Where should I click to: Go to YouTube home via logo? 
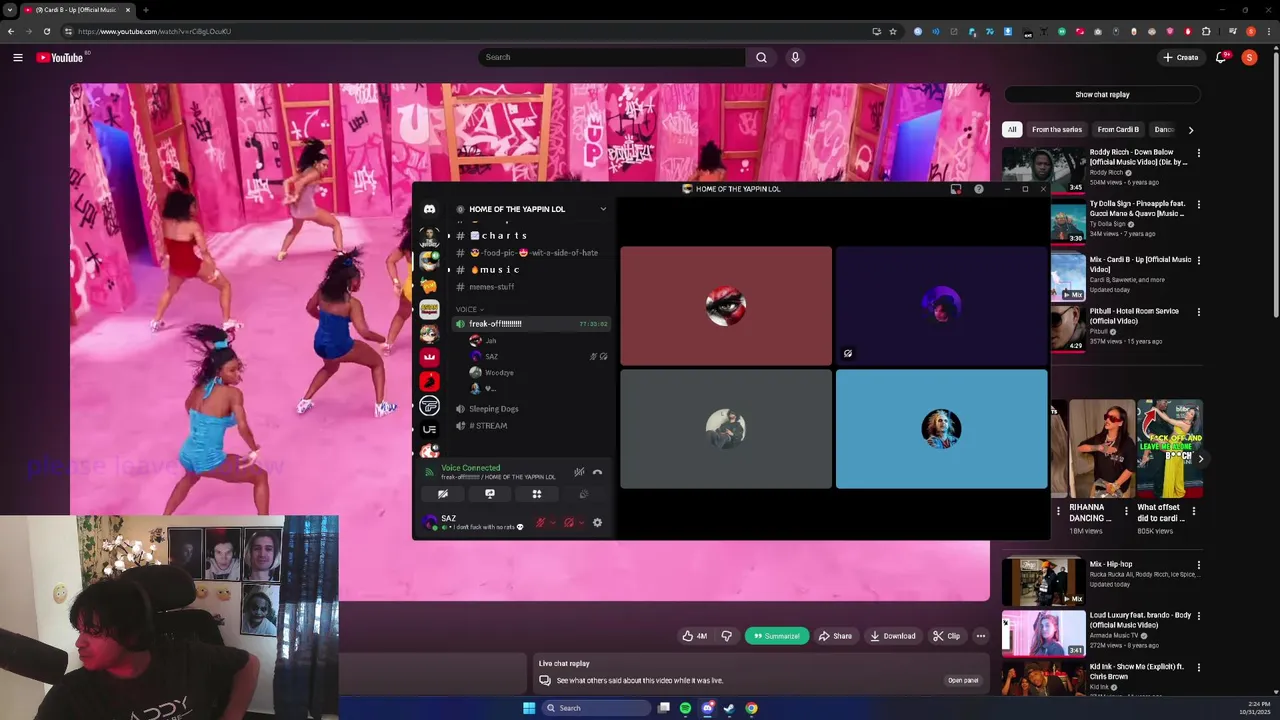(61, 57)
